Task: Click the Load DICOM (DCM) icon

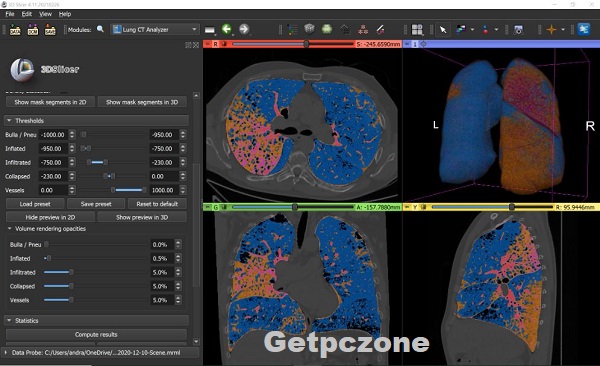Action: 33,29
